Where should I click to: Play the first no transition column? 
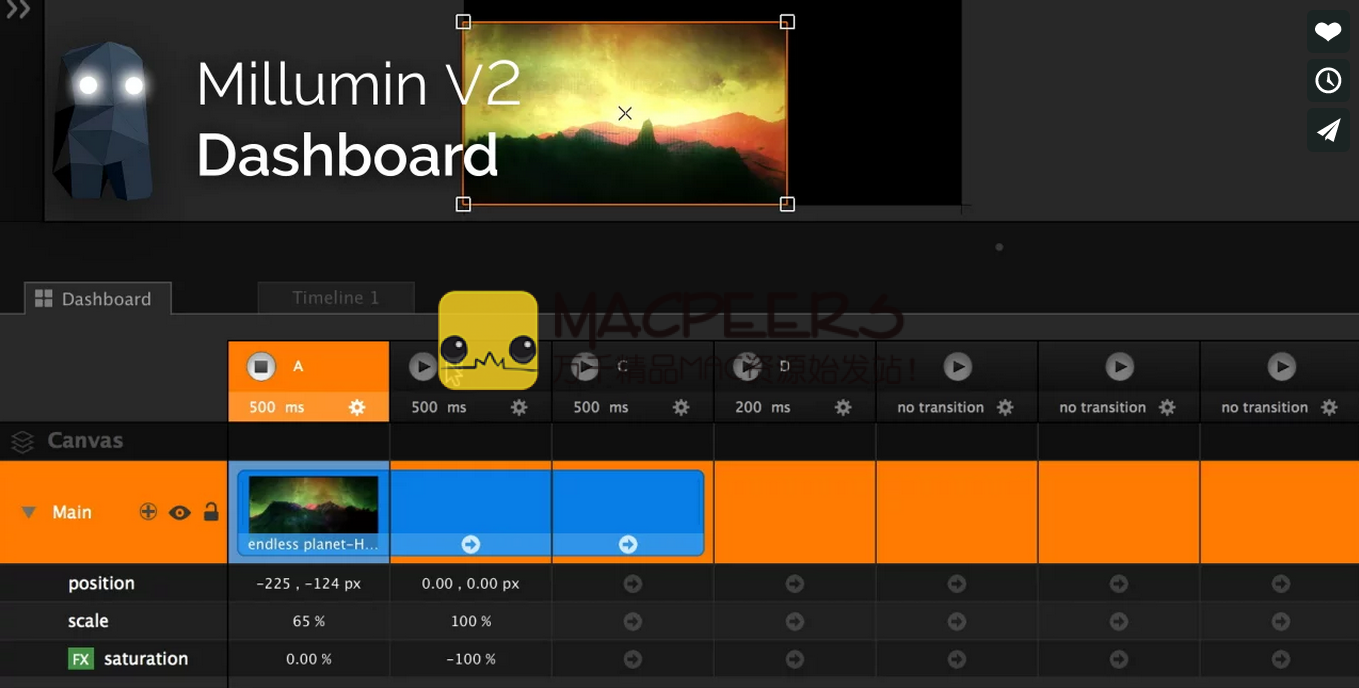coord(957,367)
